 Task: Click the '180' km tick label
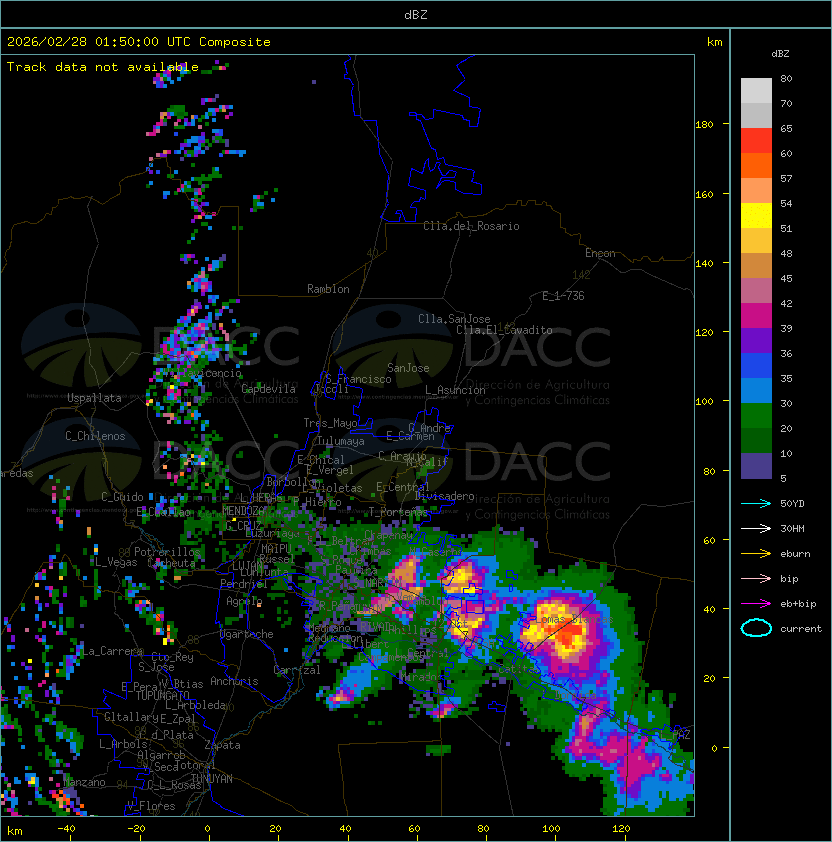click(704, 125)
